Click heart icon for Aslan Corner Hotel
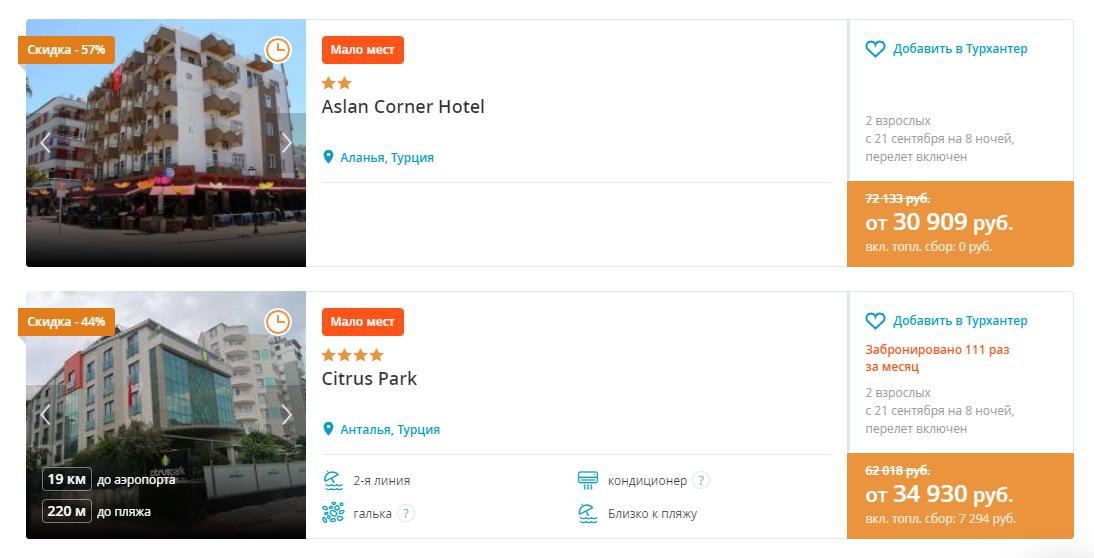 (875, 49)
